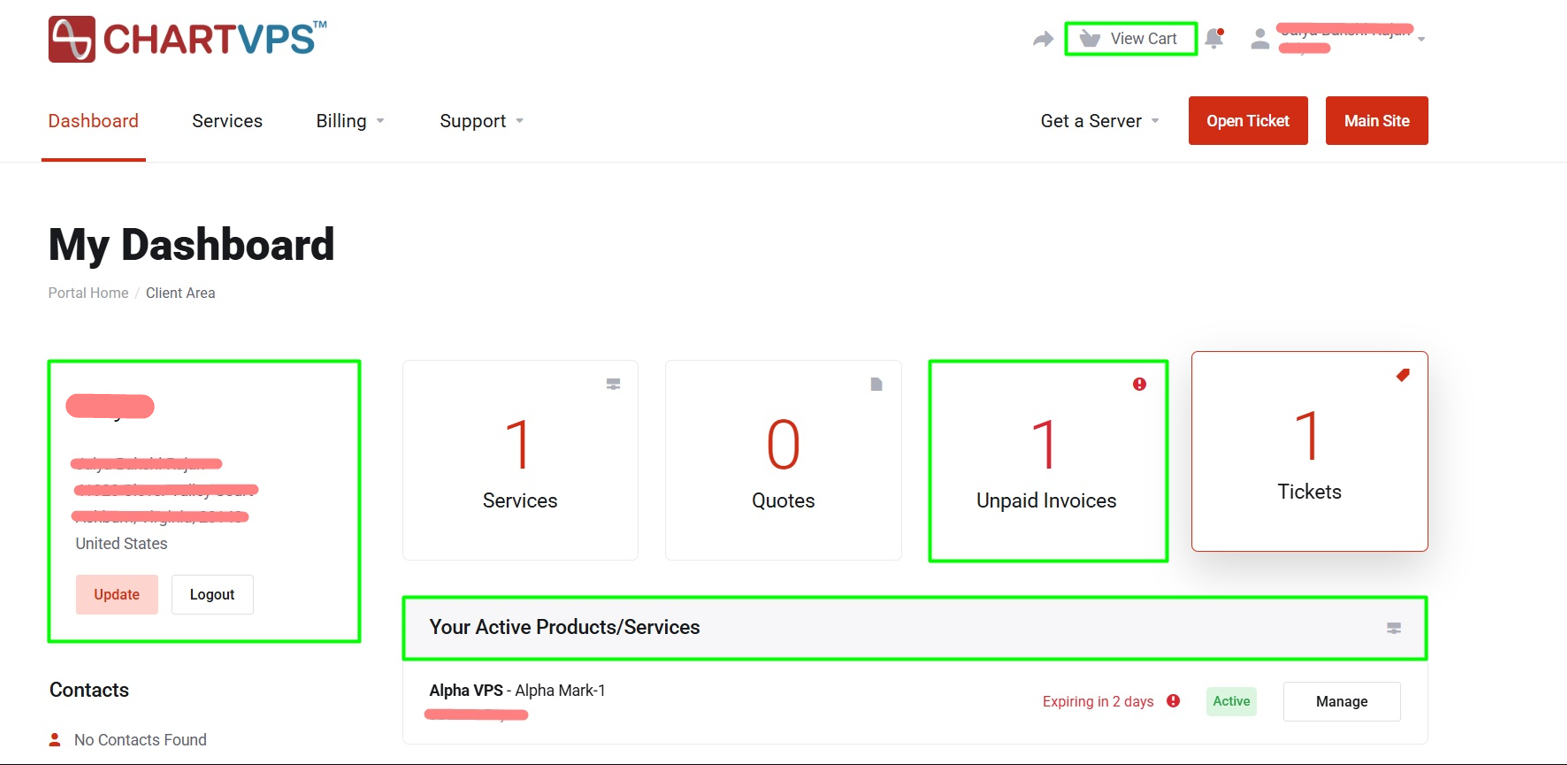Click the Open Ticket button
The image size is (1567, 765).
1248,121
